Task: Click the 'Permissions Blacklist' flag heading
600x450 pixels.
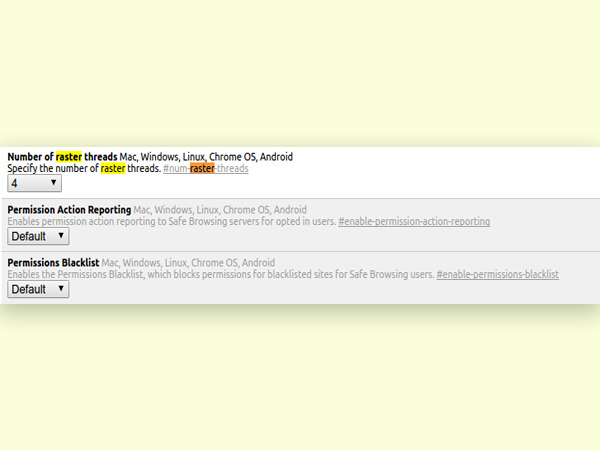Action: coord(54,262)
